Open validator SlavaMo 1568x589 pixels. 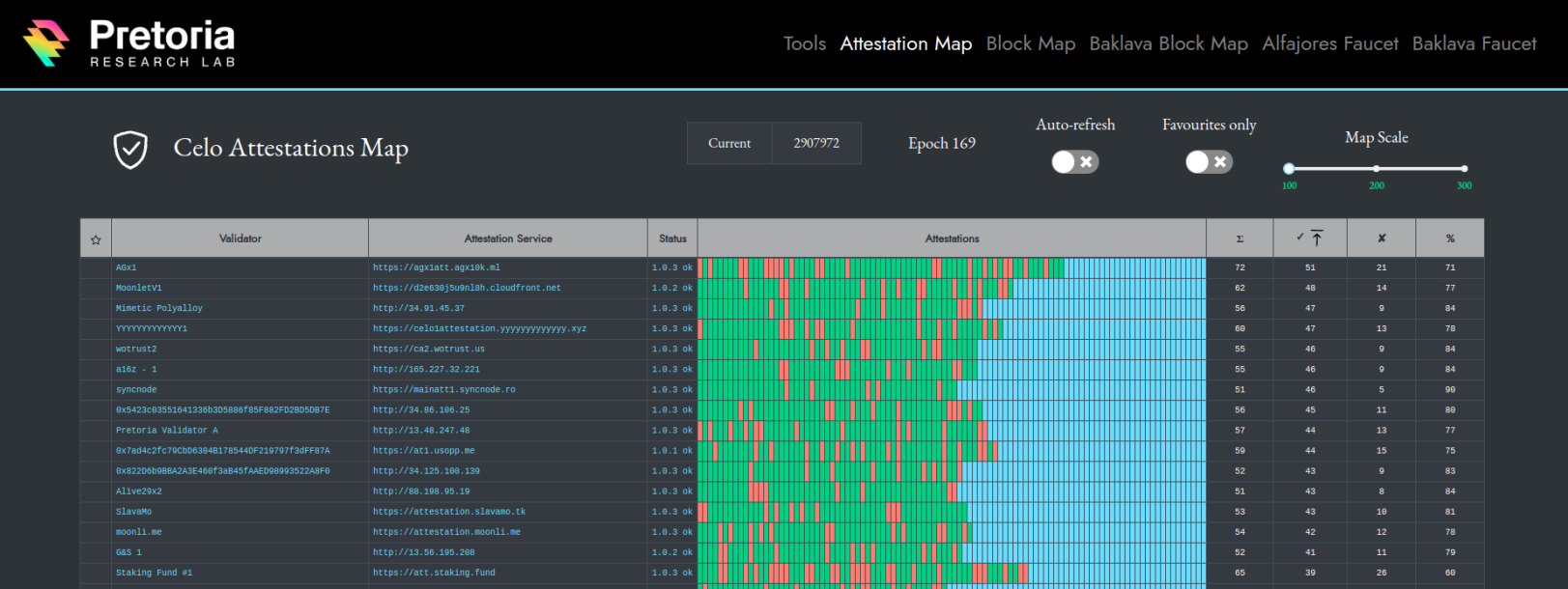click(x=134, y=512)
